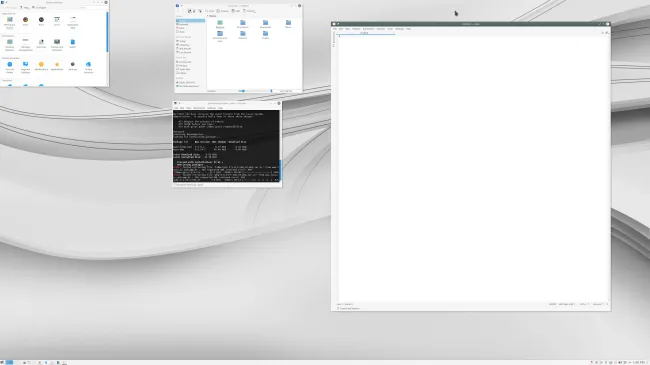Click the Find search icon in Dolphin toolbar
Viewport: 650px width, 365px height.
tap(209, 11)
